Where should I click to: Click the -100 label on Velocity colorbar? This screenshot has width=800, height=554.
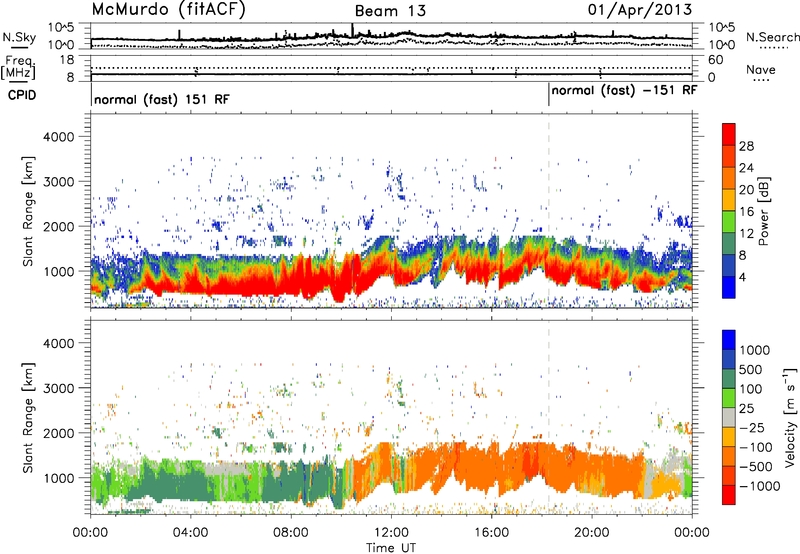tap(756, 447)
